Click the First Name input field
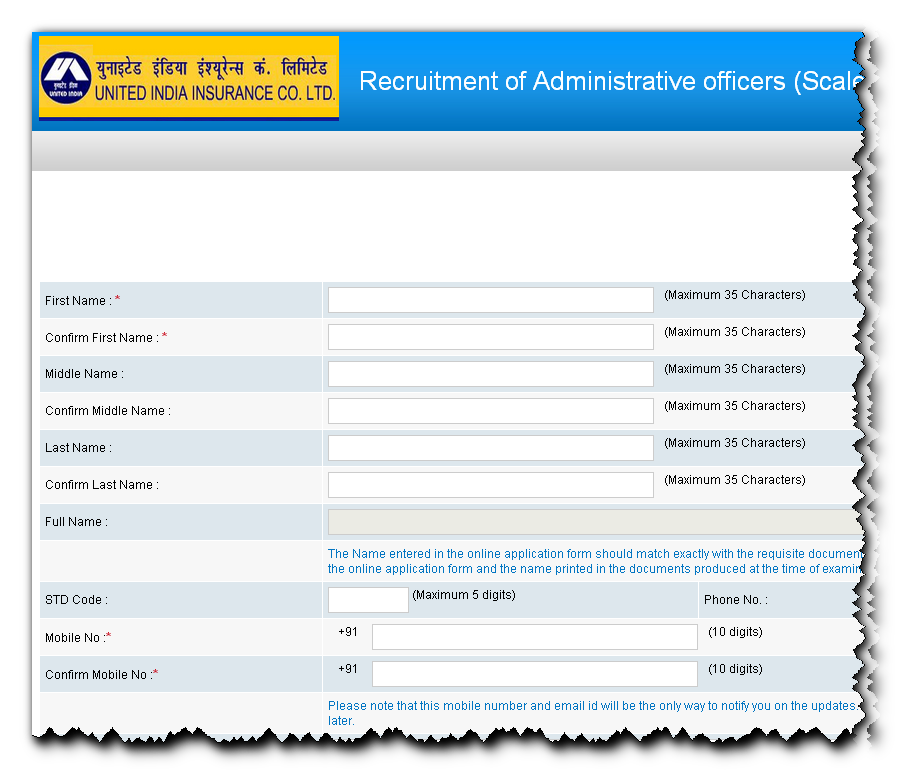Image resolution: width=901 pixels, height=777 pixels. 489,299
